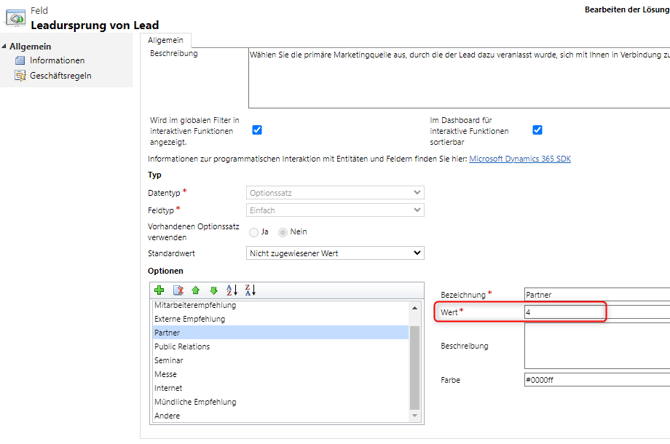Screen dimensions: 670x444
Task: Open the Feldtyp dropdown
Action: (335, 210)
